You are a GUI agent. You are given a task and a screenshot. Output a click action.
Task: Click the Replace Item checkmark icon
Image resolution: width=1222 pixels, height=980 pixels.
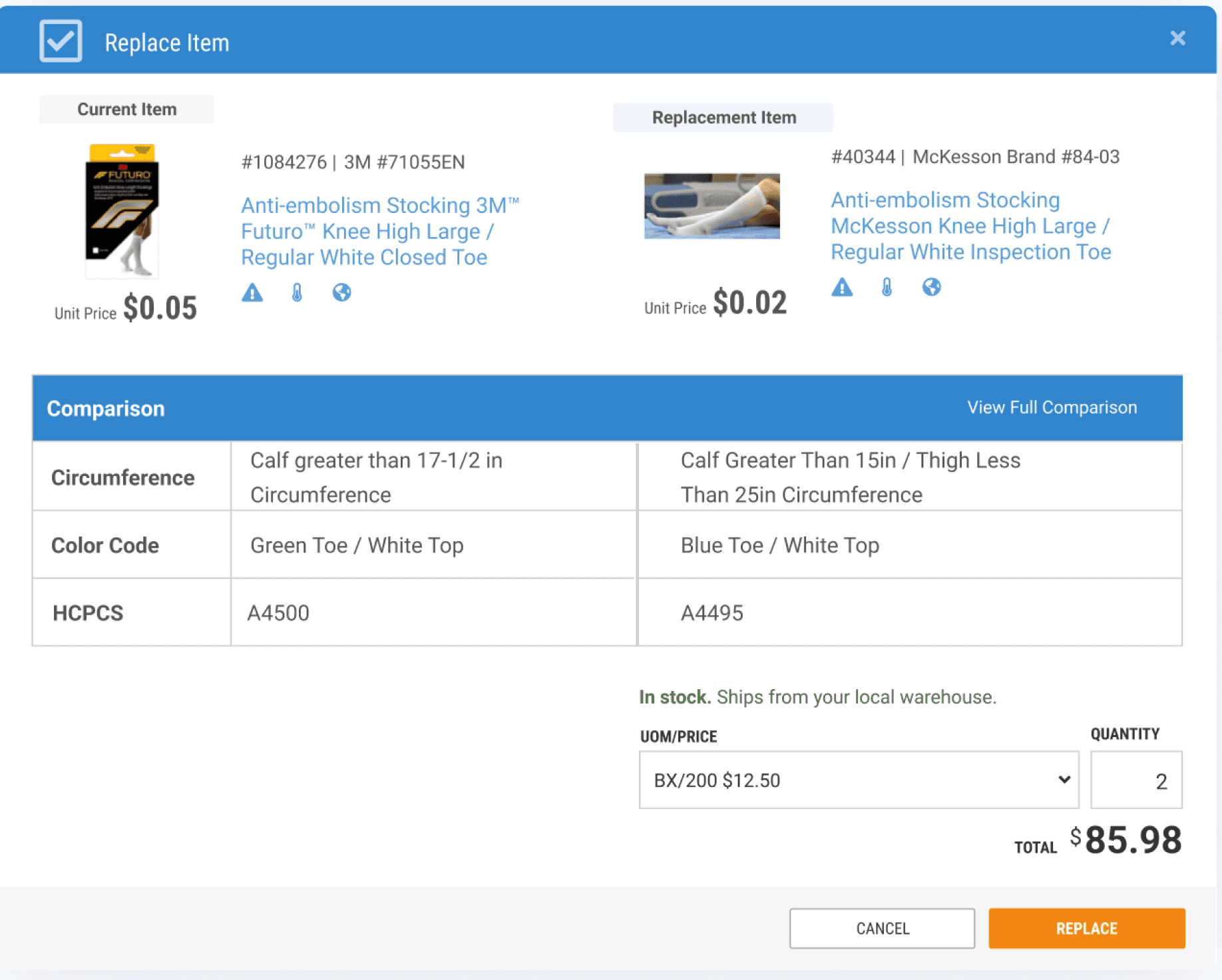click(61, 41)
